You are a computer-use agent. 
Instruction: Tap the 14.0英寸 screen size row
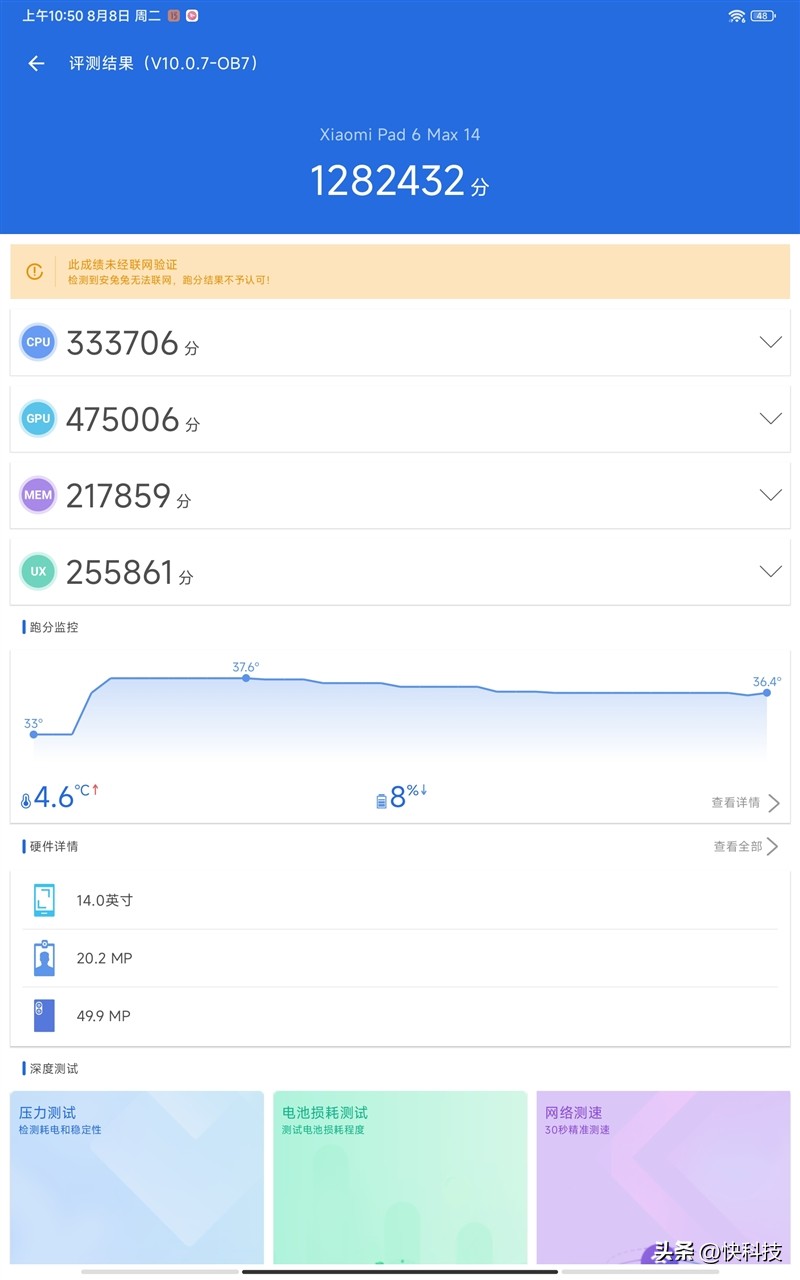coord(400,900)
